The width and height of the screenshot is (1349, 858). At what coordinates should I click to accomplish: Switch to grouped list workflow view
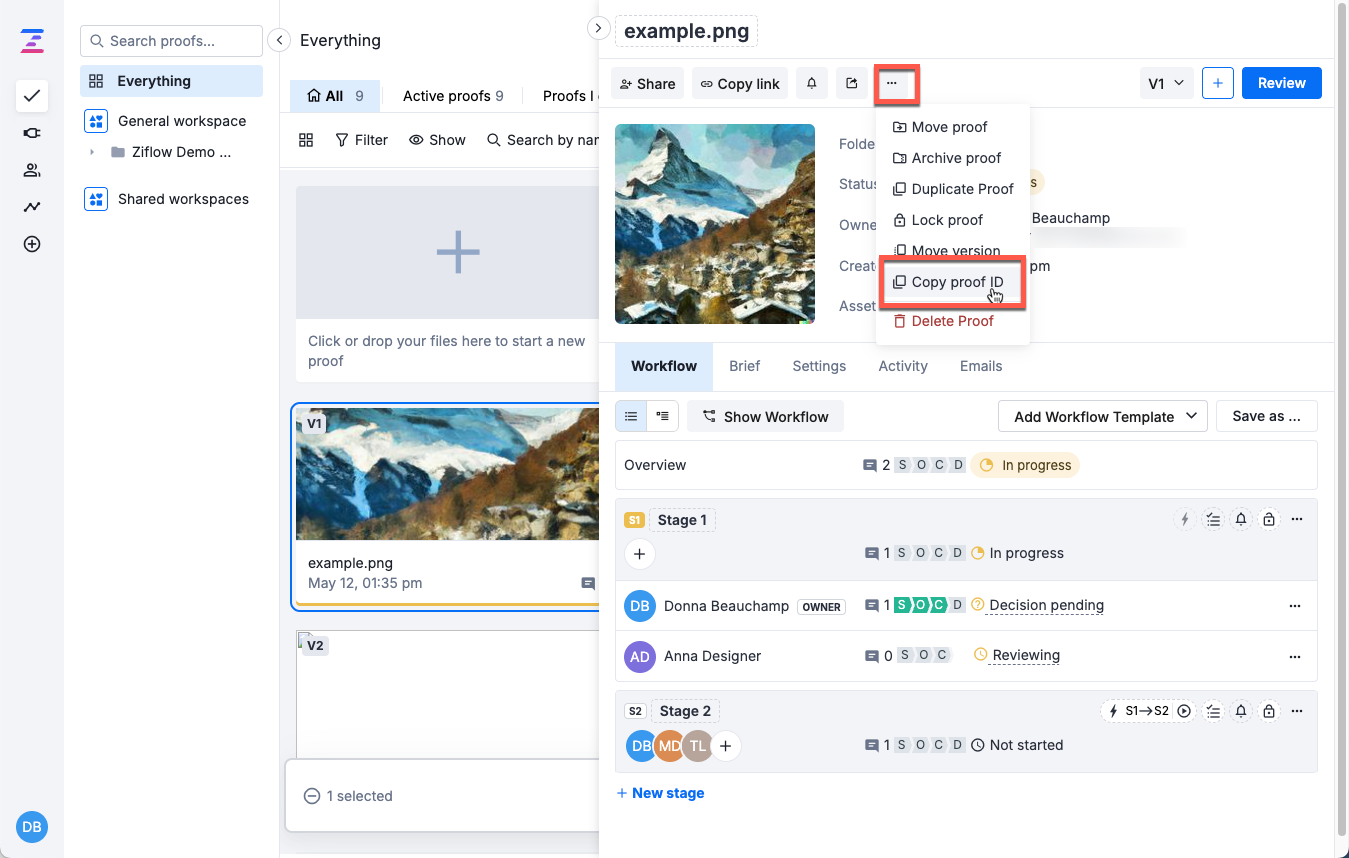(x=663, y=416)
